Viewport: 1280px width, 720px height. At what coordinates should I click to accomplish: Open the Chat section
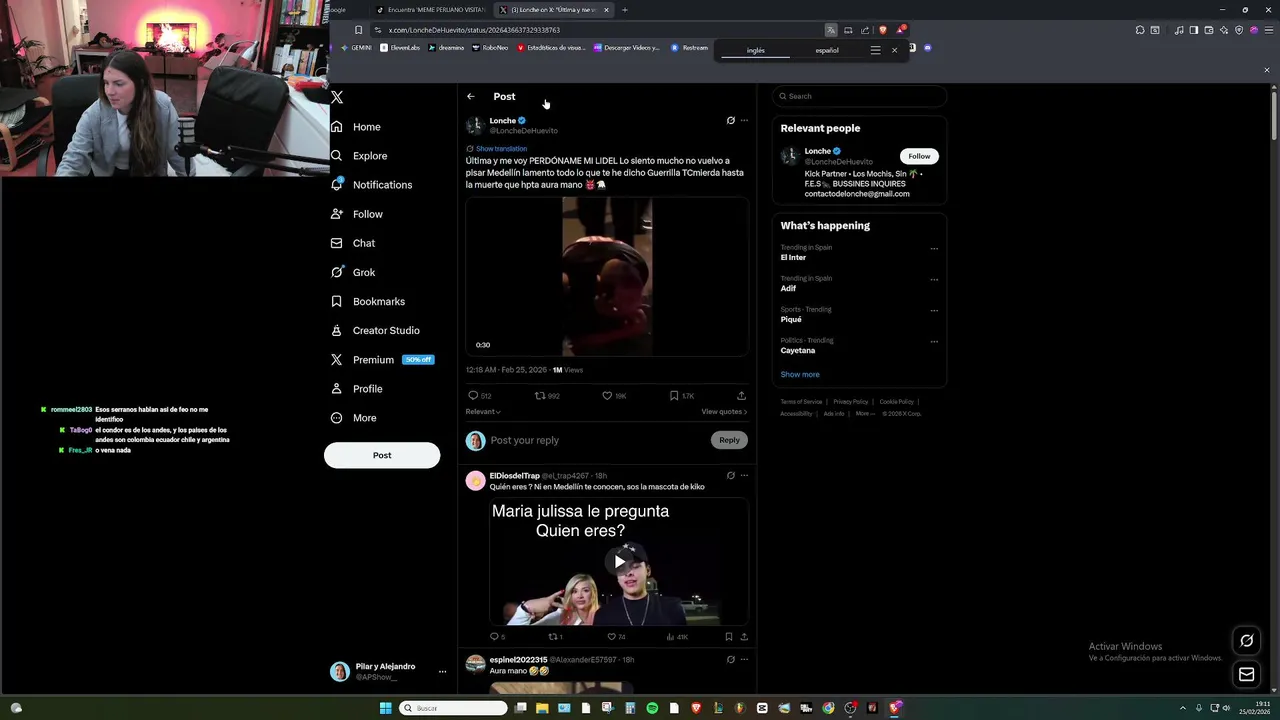coord(353,243)
